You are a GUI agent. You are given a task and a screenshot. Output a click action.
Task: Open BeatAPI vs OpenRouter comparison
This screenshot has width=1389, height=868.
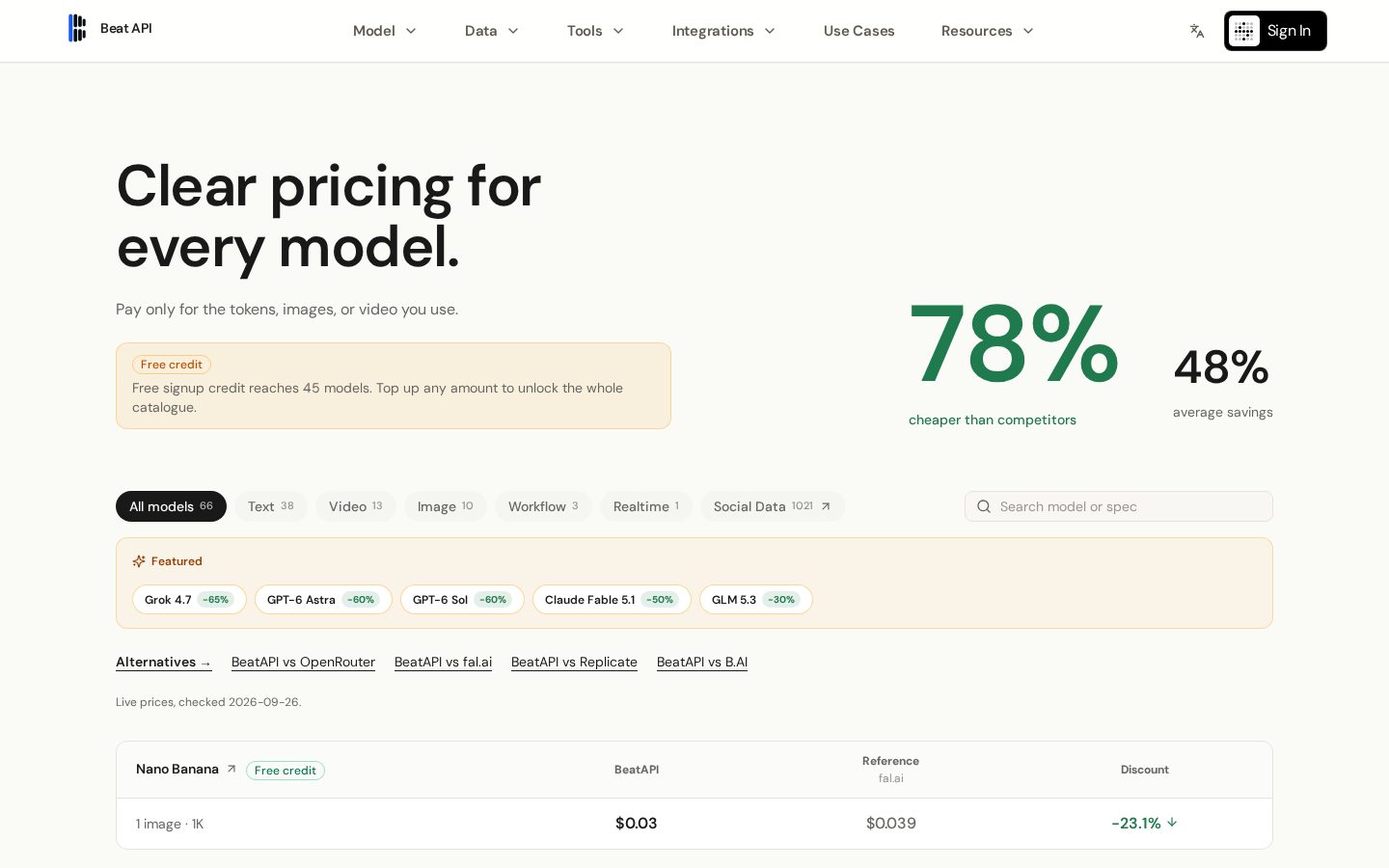(303, 662)
